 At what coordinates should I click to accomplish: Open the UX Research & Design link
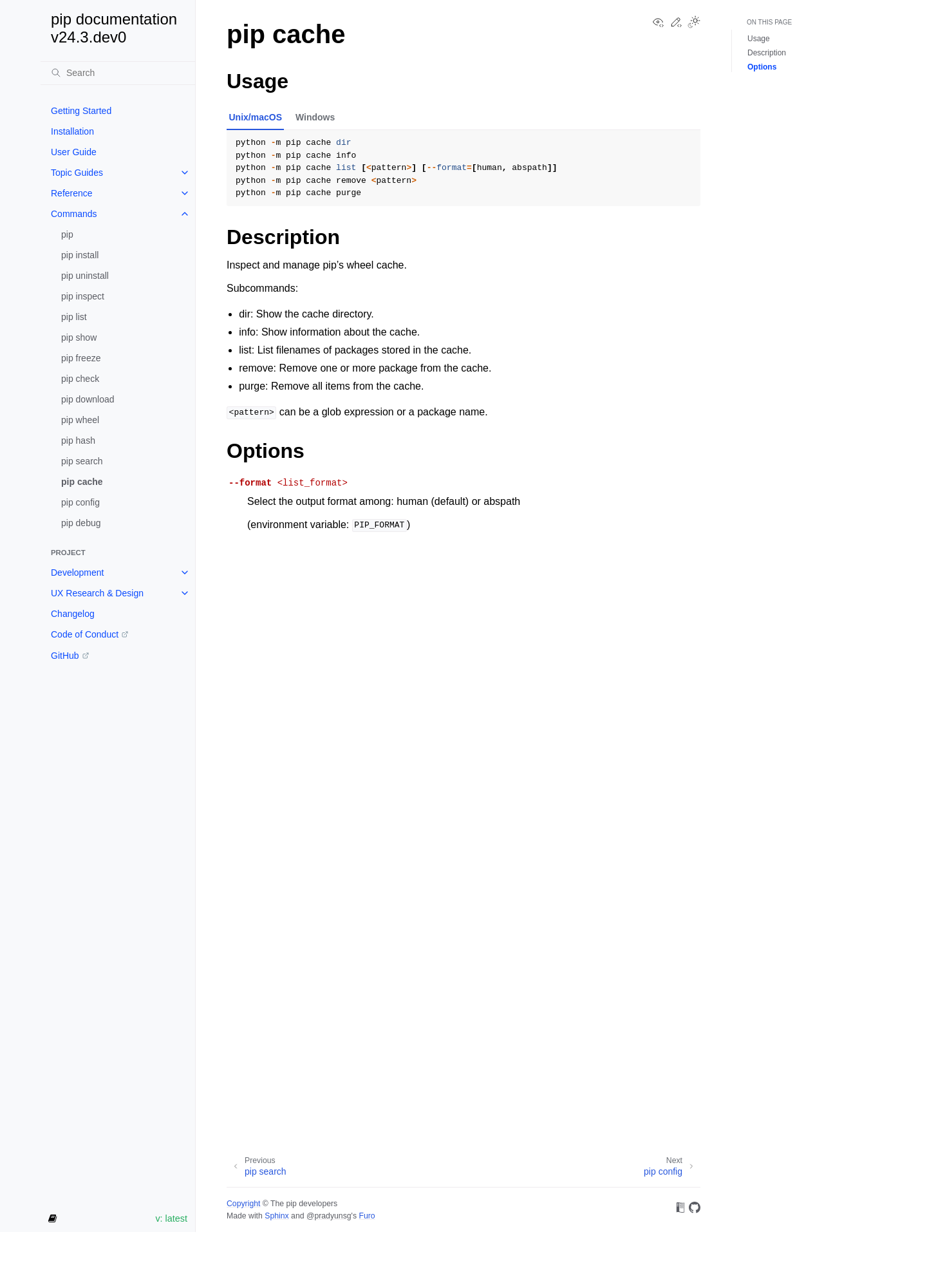[97, 593]
